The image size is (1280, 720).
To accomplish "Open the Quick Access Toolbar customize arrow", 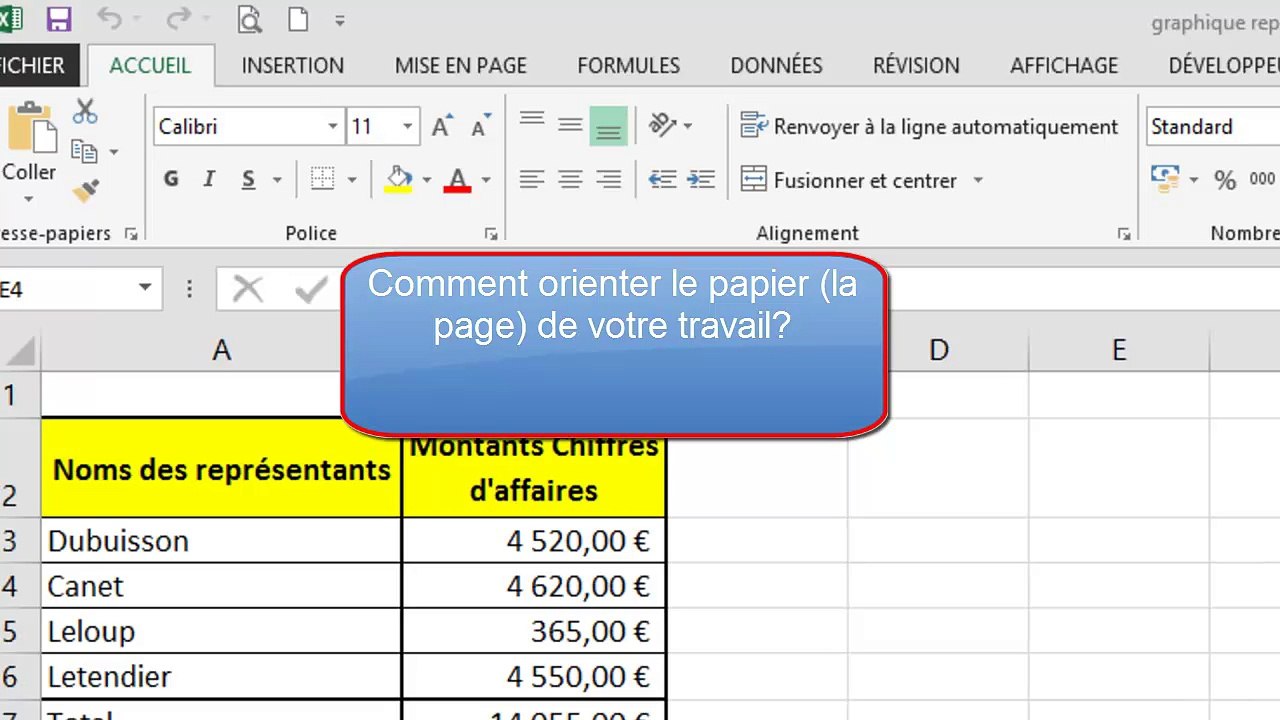I will point(340,20).
